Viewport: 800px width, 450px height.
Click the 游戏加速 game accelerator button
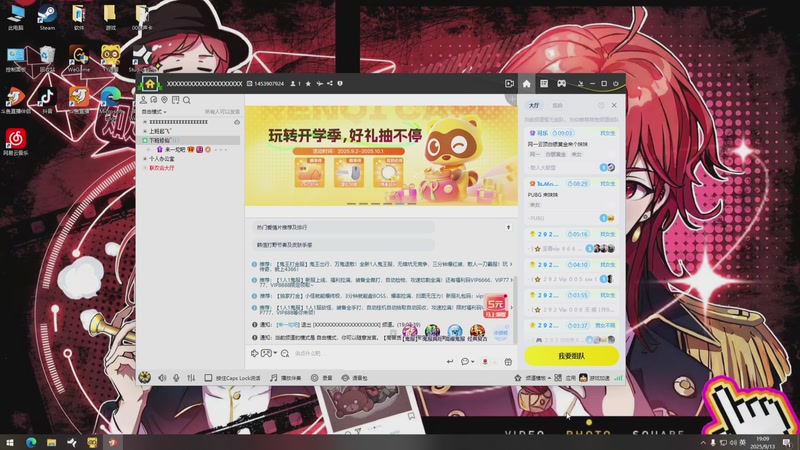point(594,378)
